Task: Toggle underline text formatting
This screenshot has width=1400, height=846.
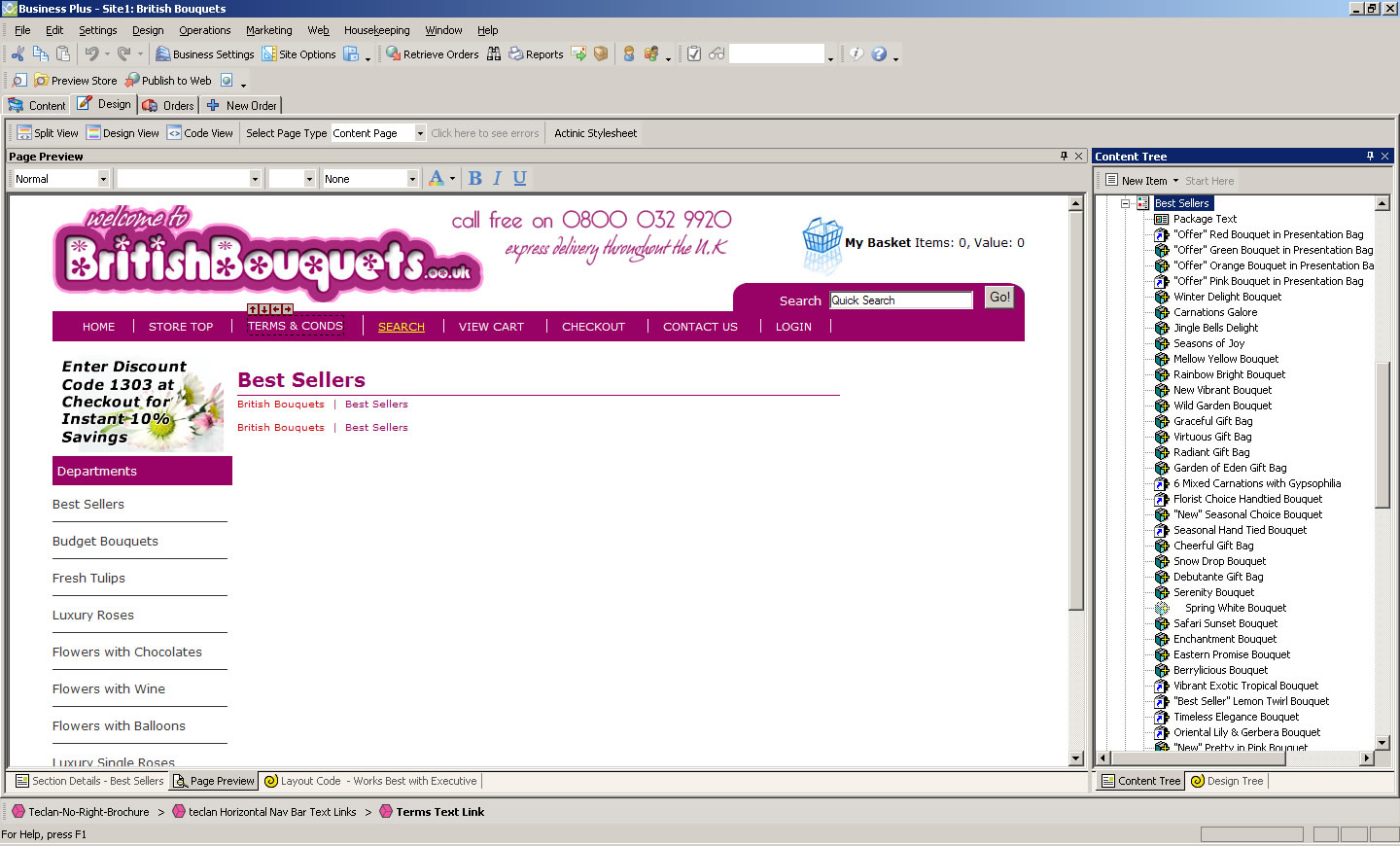Action: 519,179
